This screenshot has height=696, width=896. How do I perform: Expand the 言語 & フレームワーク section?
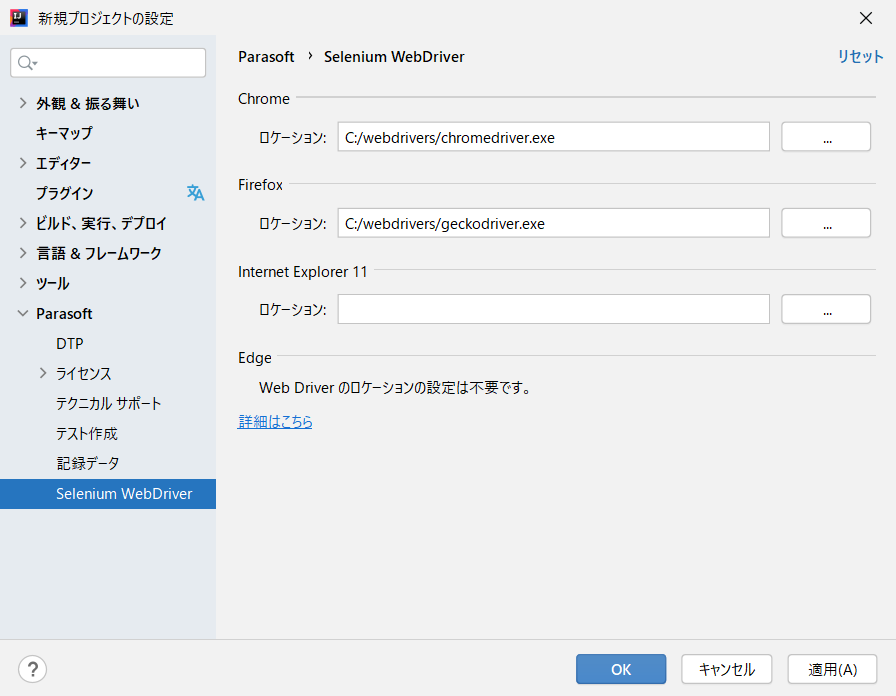pos(23,253)
